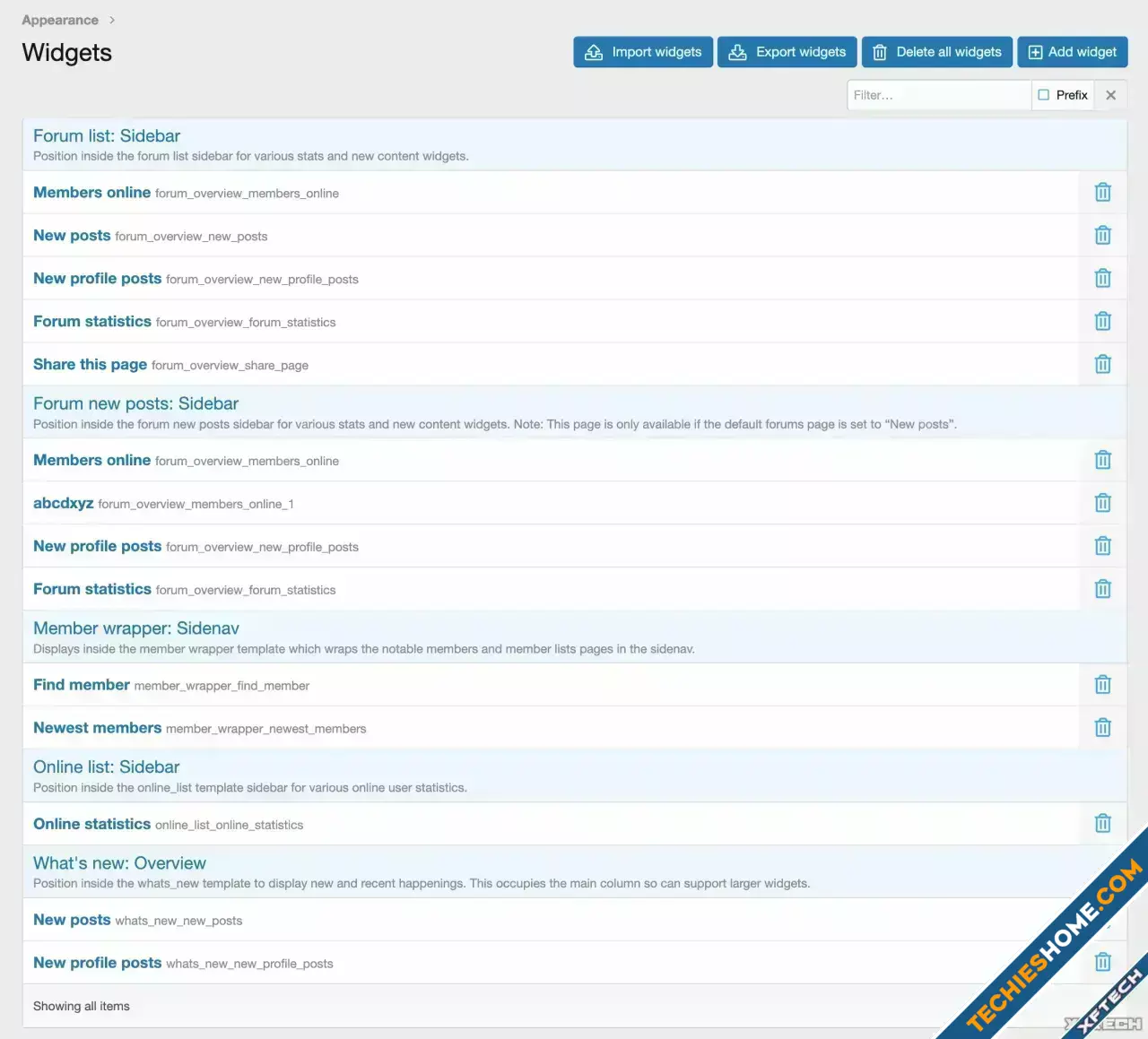Click the Add widget button
This screenshot has width=1148, height=1039.
click(x=1072, y=52)
